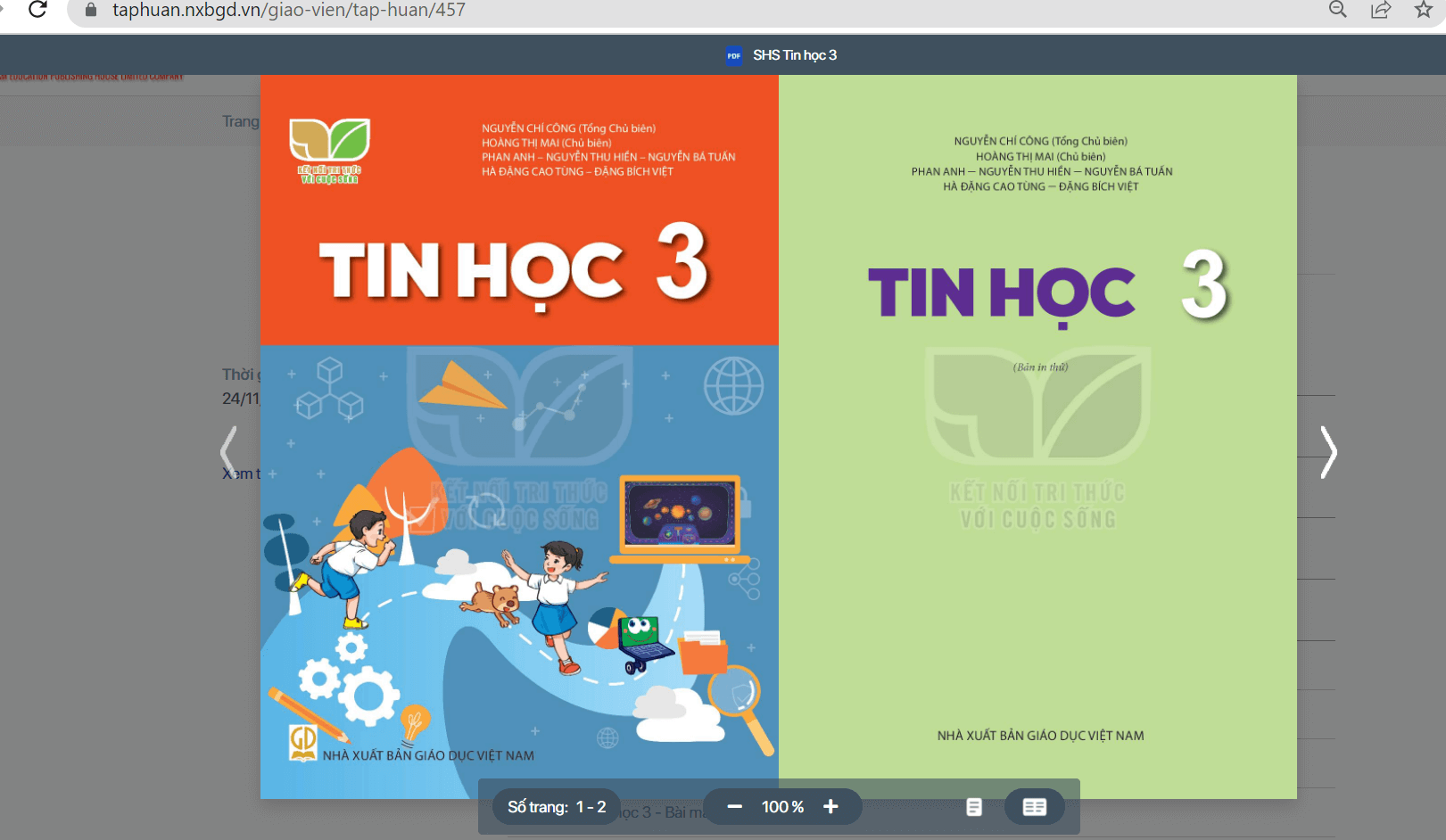Click the orange Tin học 3 cover page

pyautogui.click(x=519, y=437)
